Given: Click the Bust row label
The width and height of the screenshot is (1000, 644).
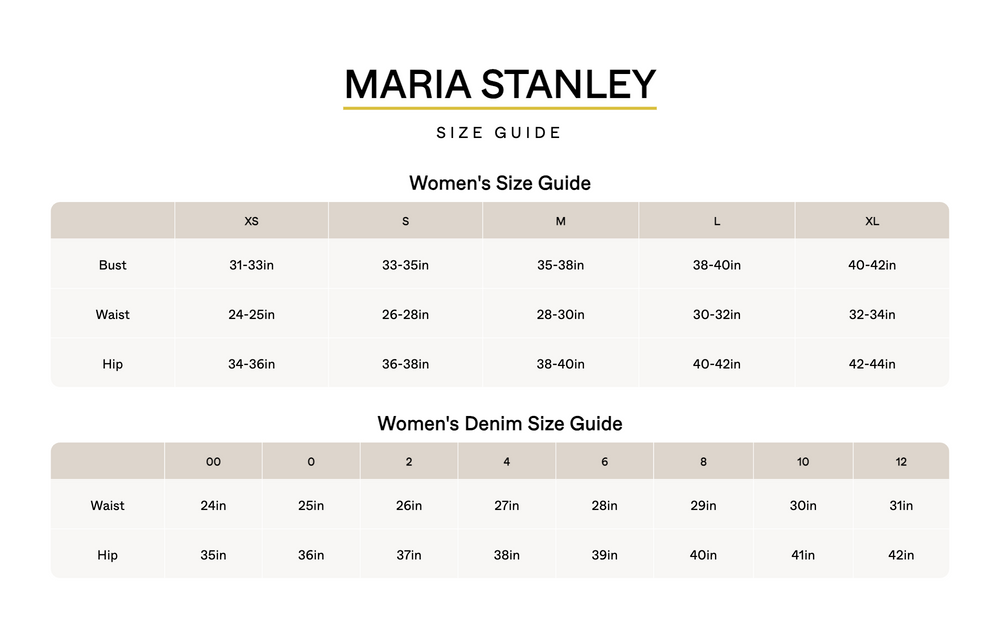Looking at the screenshot, I should pos(113,265).
